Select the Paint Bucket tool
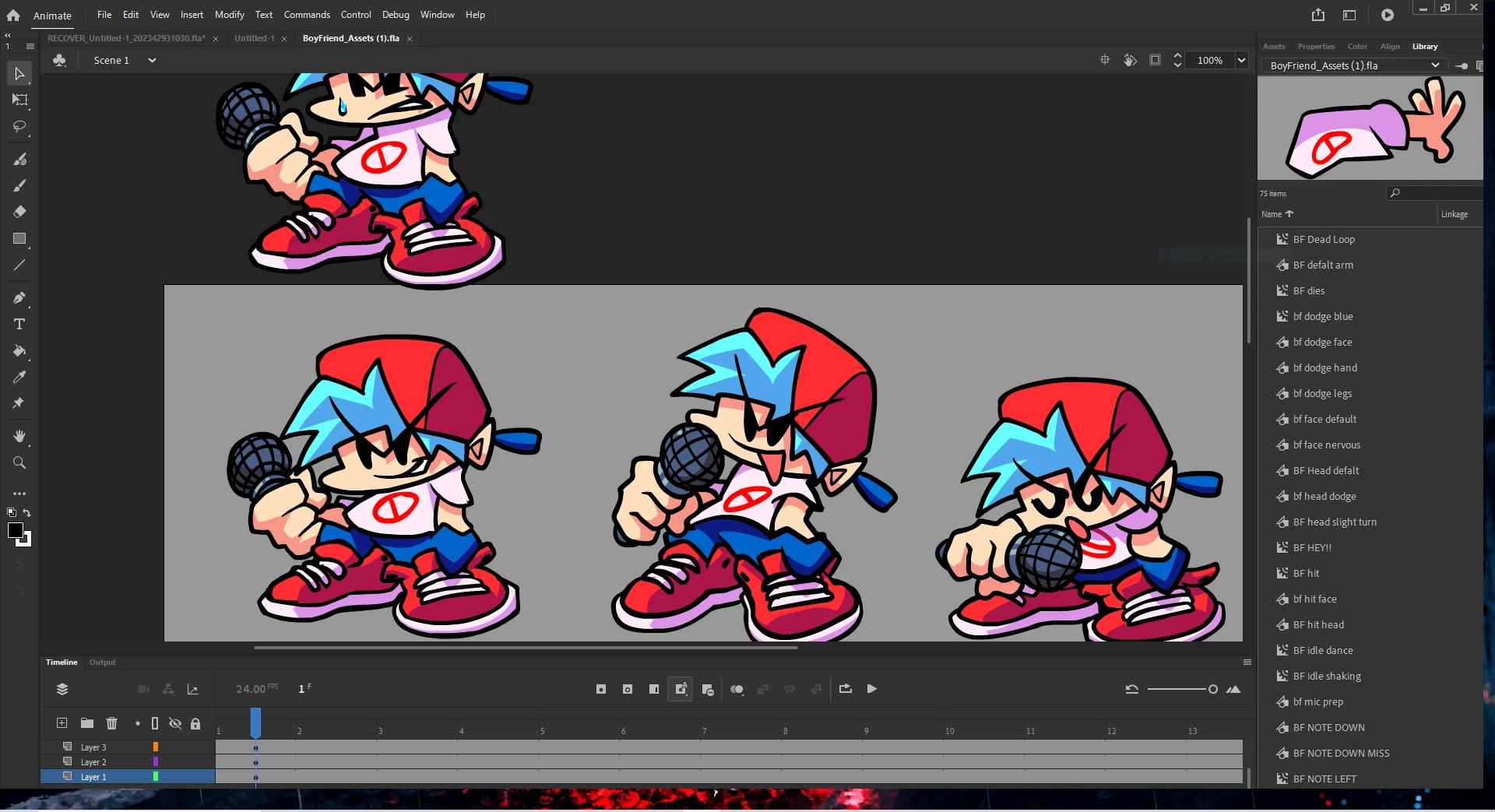This screenshot has height=812, width=1495. click(19, 350)
